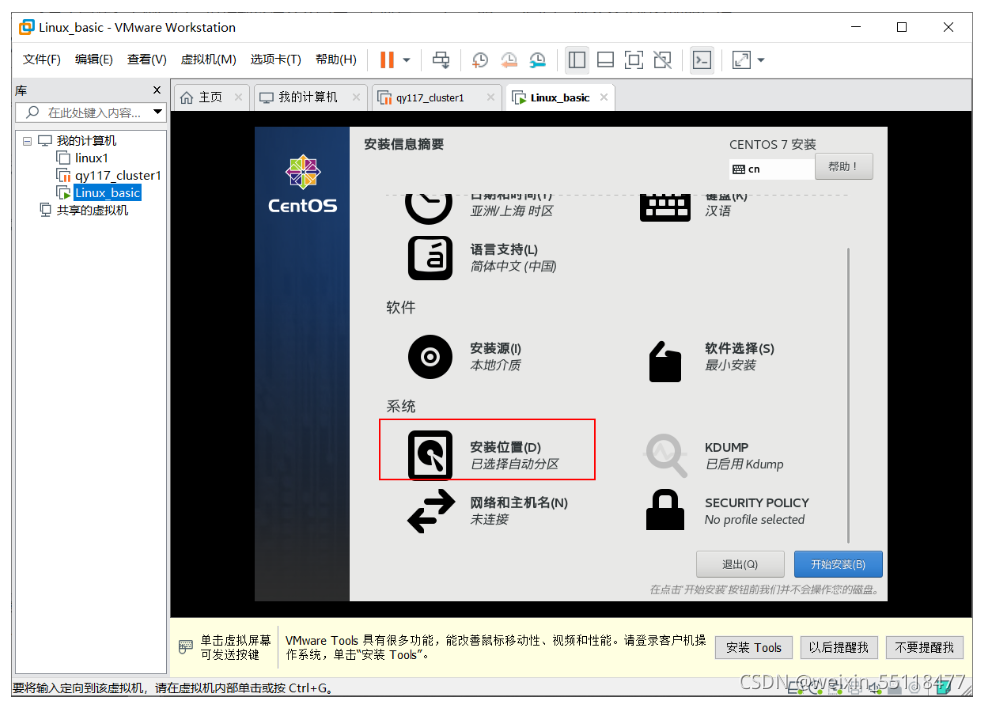Open keyboard layout settings icon
The height and width of the screenshot is (702, 981).
(x=665, y=206)
